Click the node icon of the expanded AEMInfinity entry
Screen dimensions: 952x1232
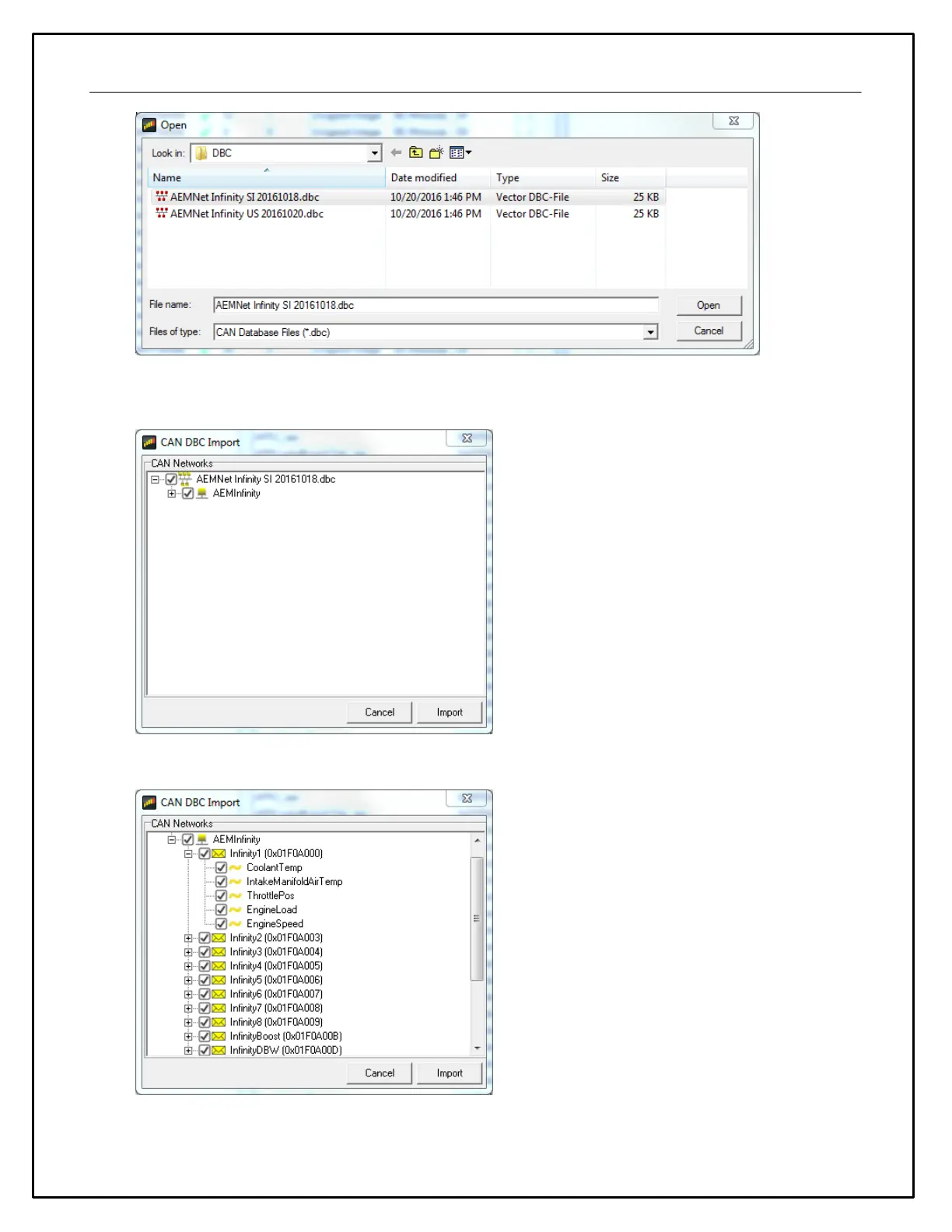[x=202, y=839]
